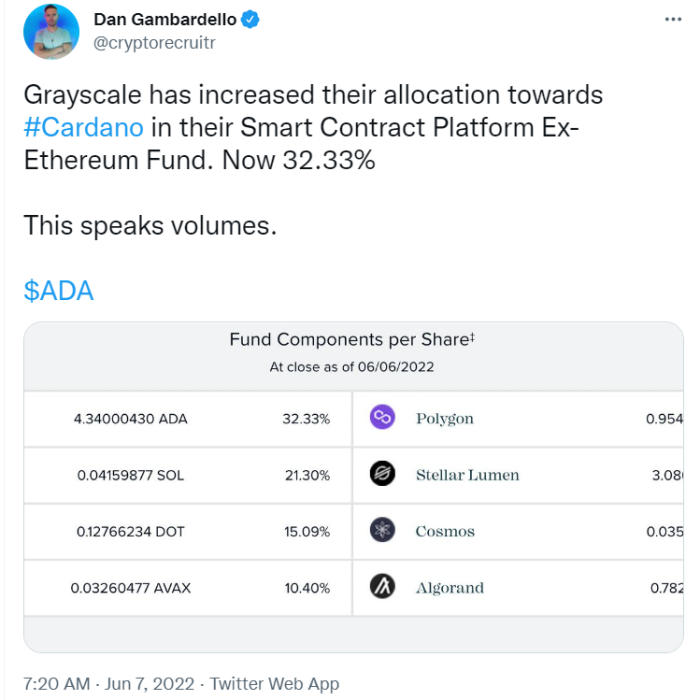The image size is (700, 700).
Task: Click the Algorand logo icon
Action: pos(383,586)
